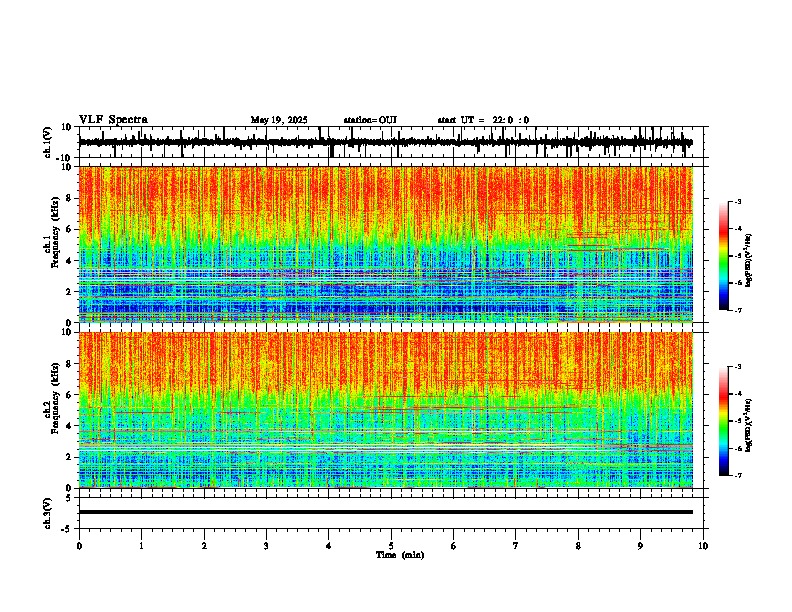The image size is (792, 612).
Task: Click the "9" tick label on the time axis
Action: [x=640, y=546]
